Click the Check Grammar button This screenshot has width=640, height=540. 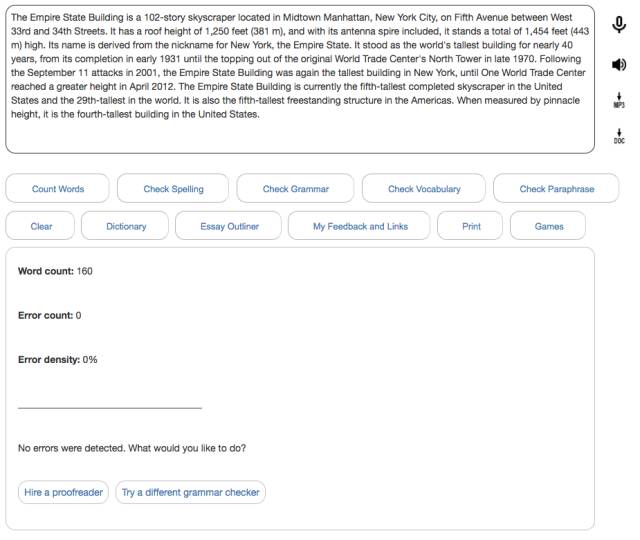(x=295, y=189)
